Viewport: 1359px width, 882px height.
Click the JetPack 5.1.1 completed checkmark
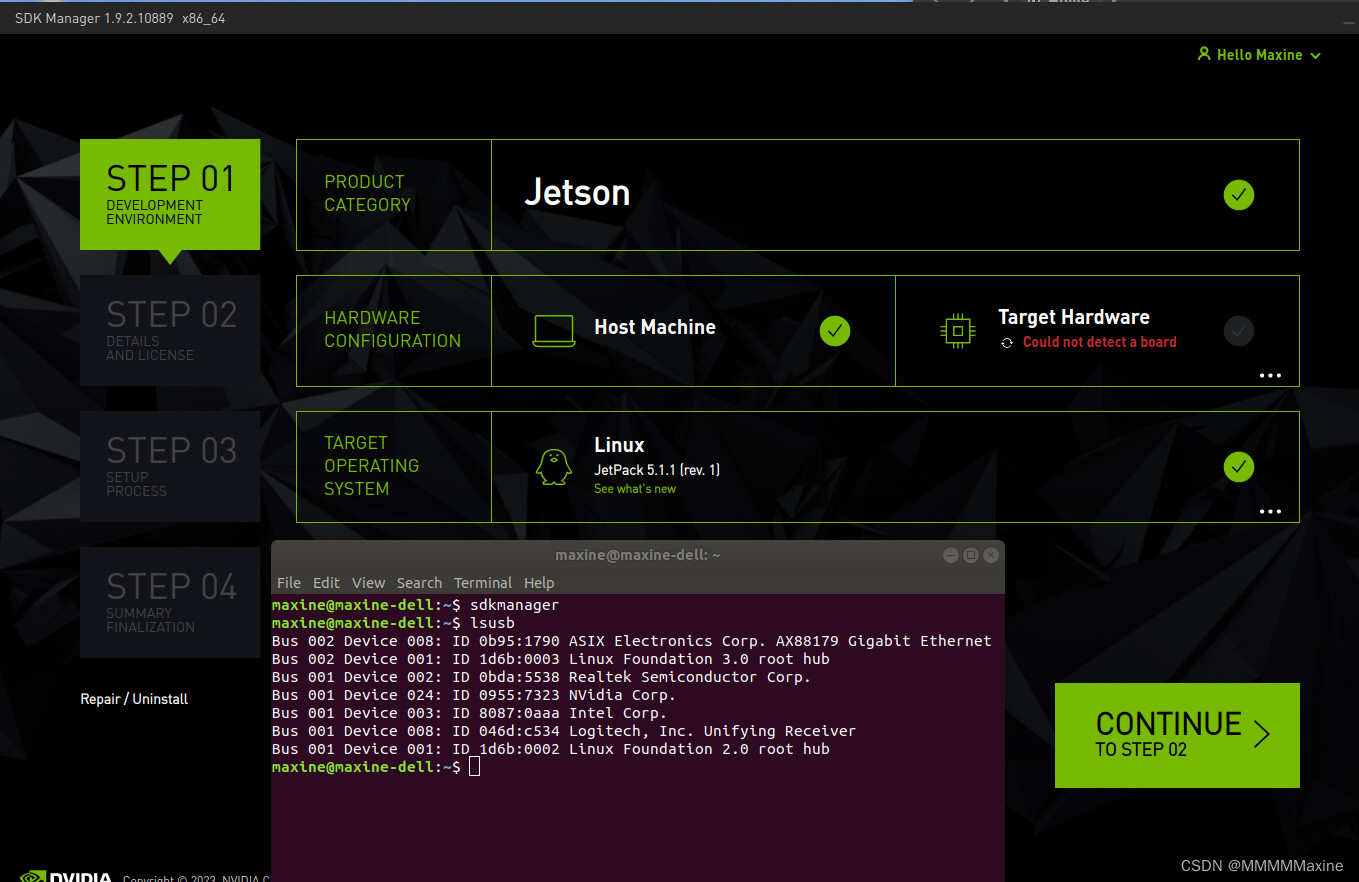coord(1238,466)
